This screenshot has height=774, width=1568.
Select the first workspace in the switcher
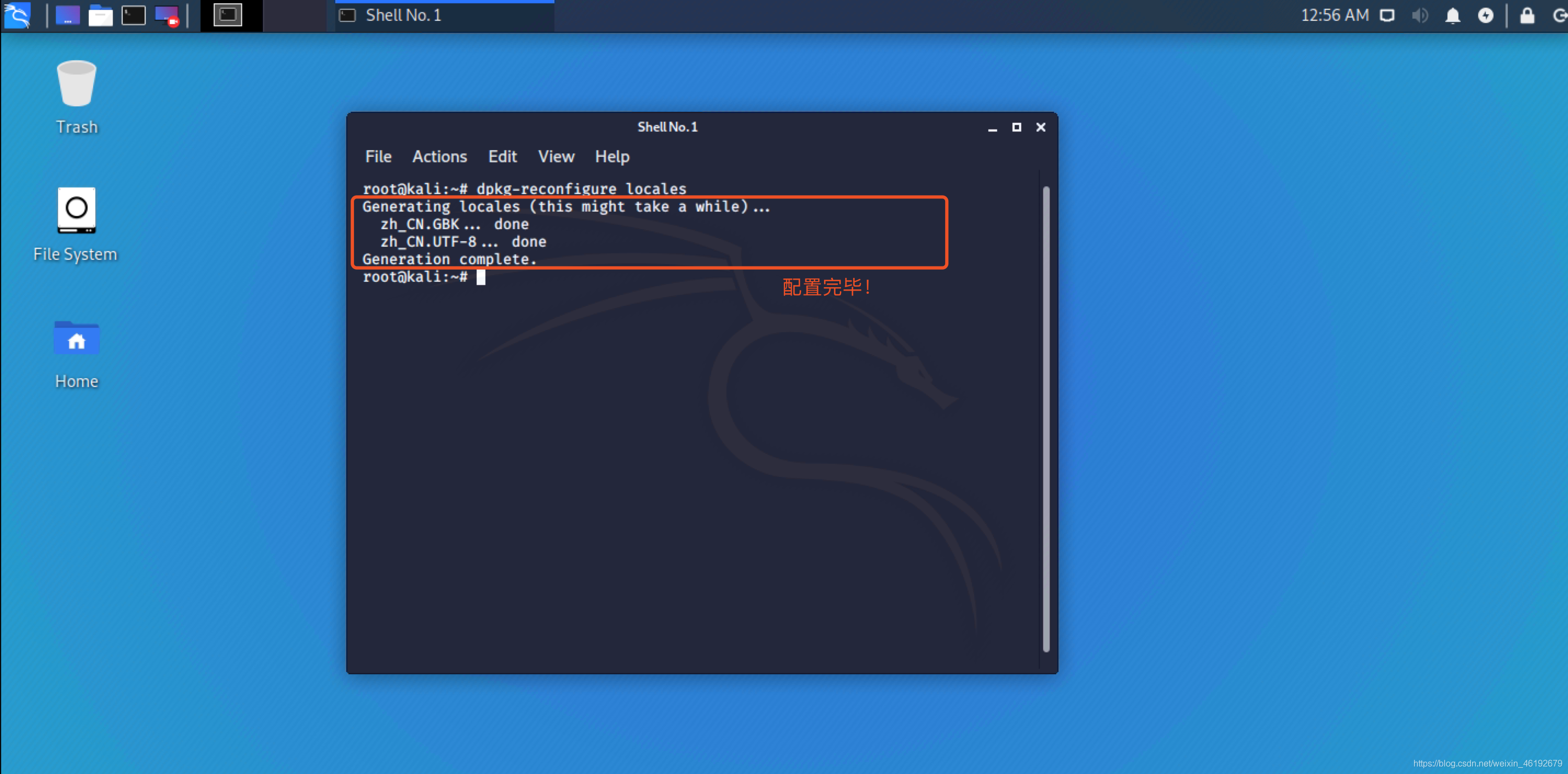pos(232,15)
